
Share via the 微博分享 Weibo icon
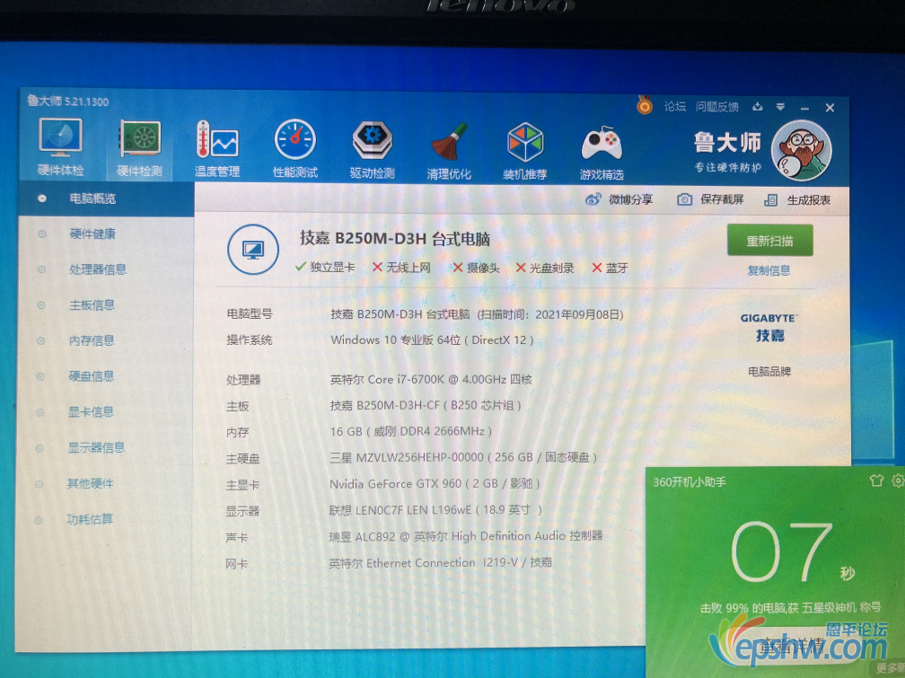(619, 200)
